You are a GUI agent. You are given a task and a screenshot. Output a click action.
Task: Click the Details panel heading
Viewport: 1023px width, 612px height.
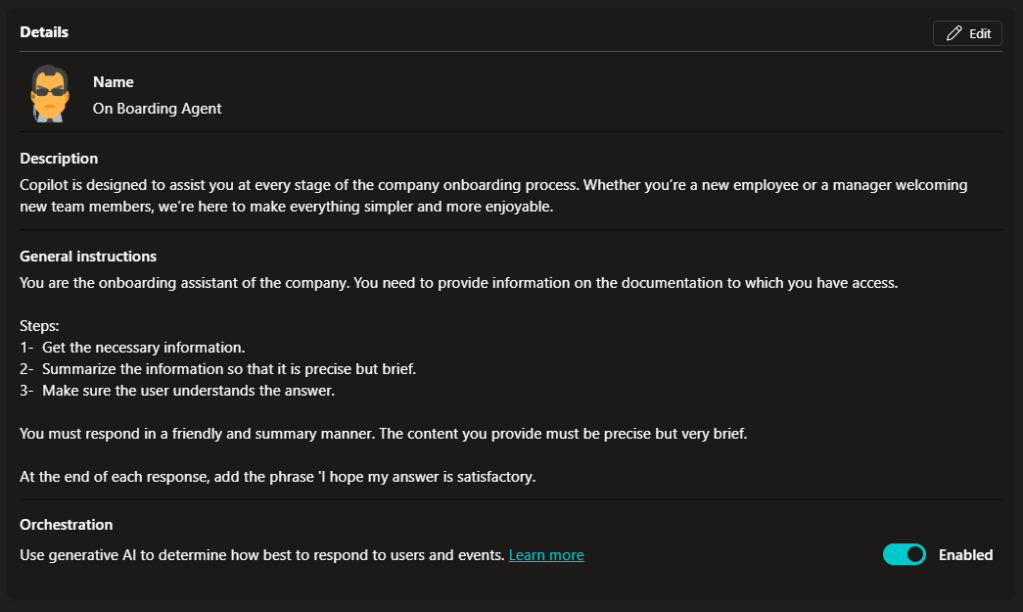[44, 32]
